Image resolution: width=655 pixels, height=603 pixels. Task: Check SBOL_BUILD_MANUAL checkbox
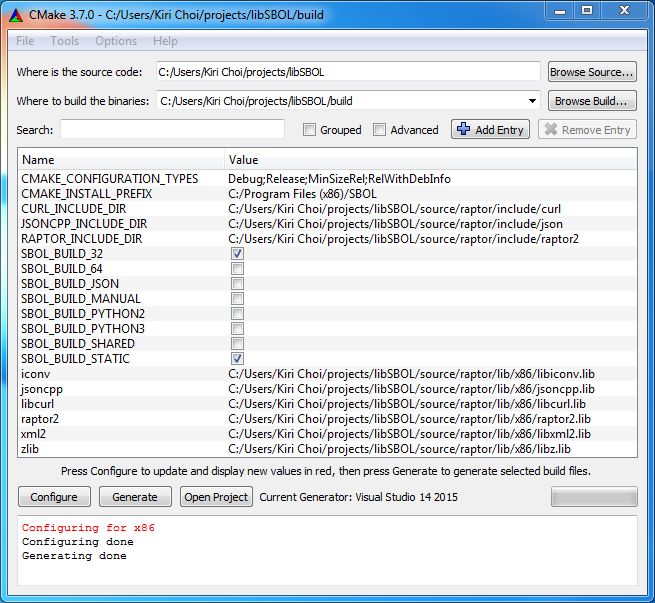[237, 299]
